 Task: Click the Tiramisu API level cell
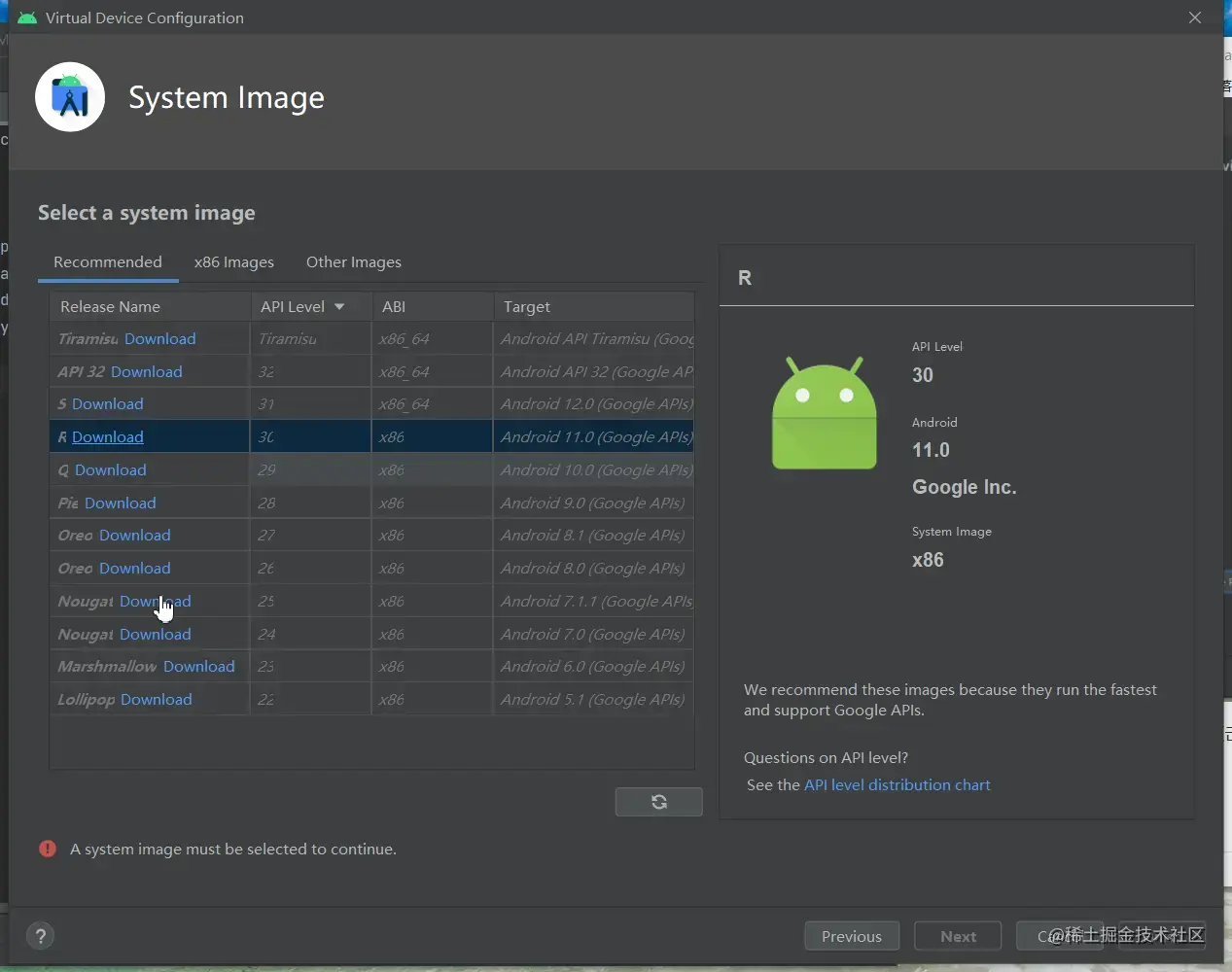(x=311, y=339)
